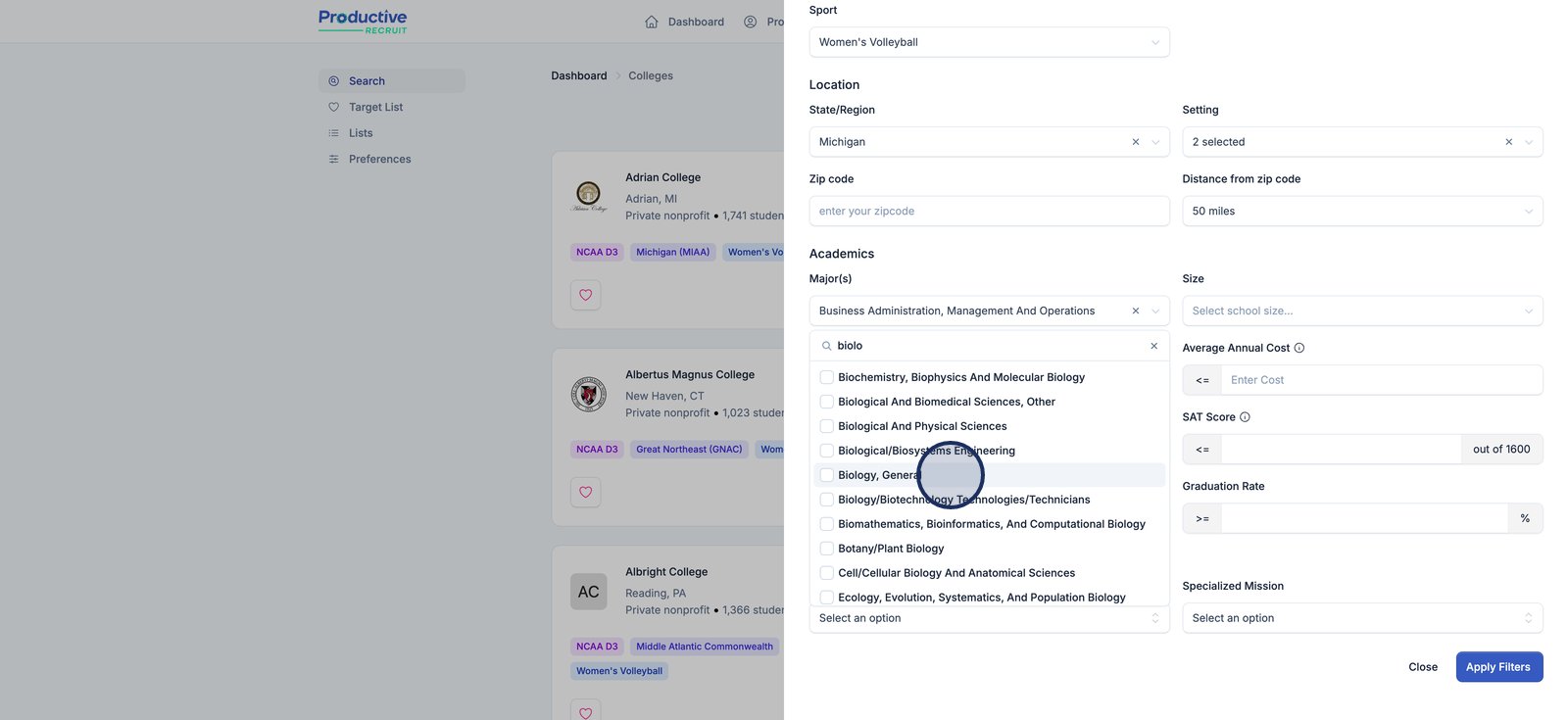The image size is (1568, 720).
Task: Open the Specialized Mission select
Action: pyautogui.click(x=1361, y=618)
